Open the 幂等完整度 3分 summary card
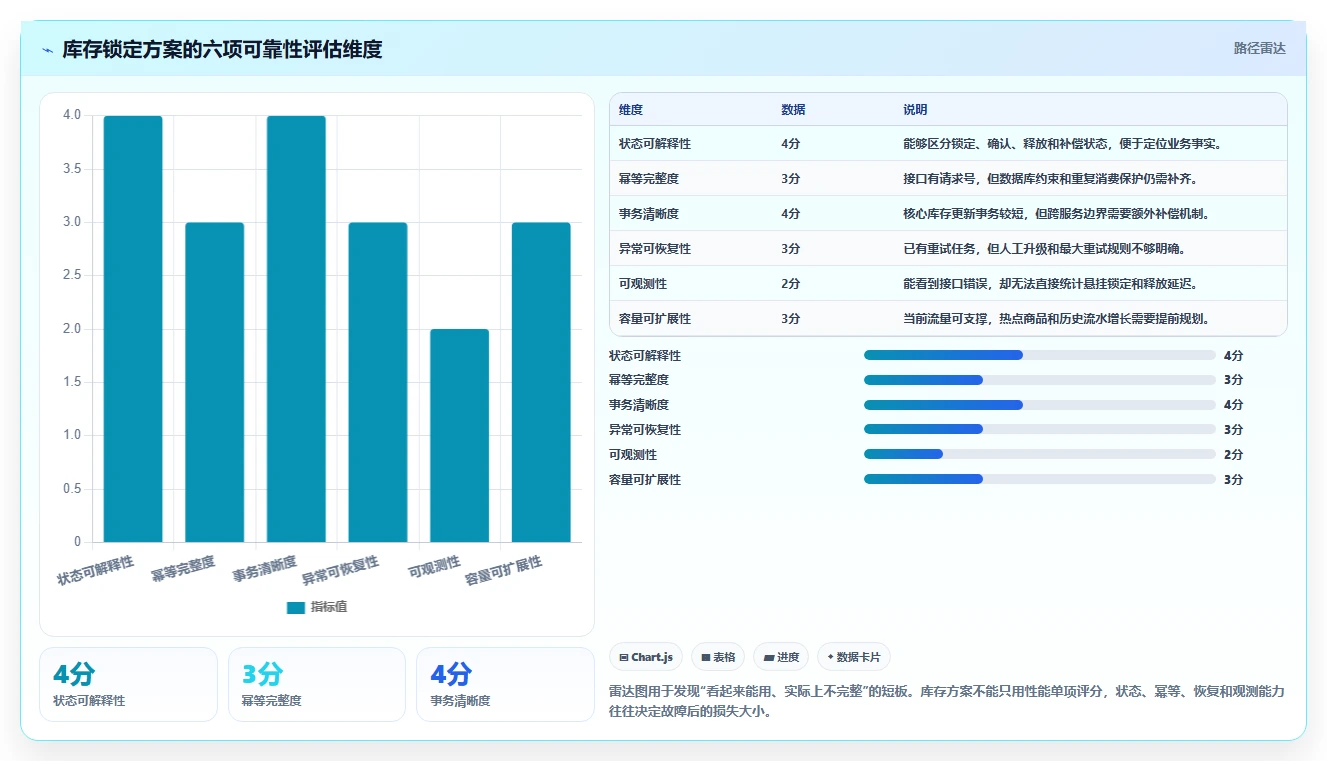 pyautogui.click(x=317, y=684)
